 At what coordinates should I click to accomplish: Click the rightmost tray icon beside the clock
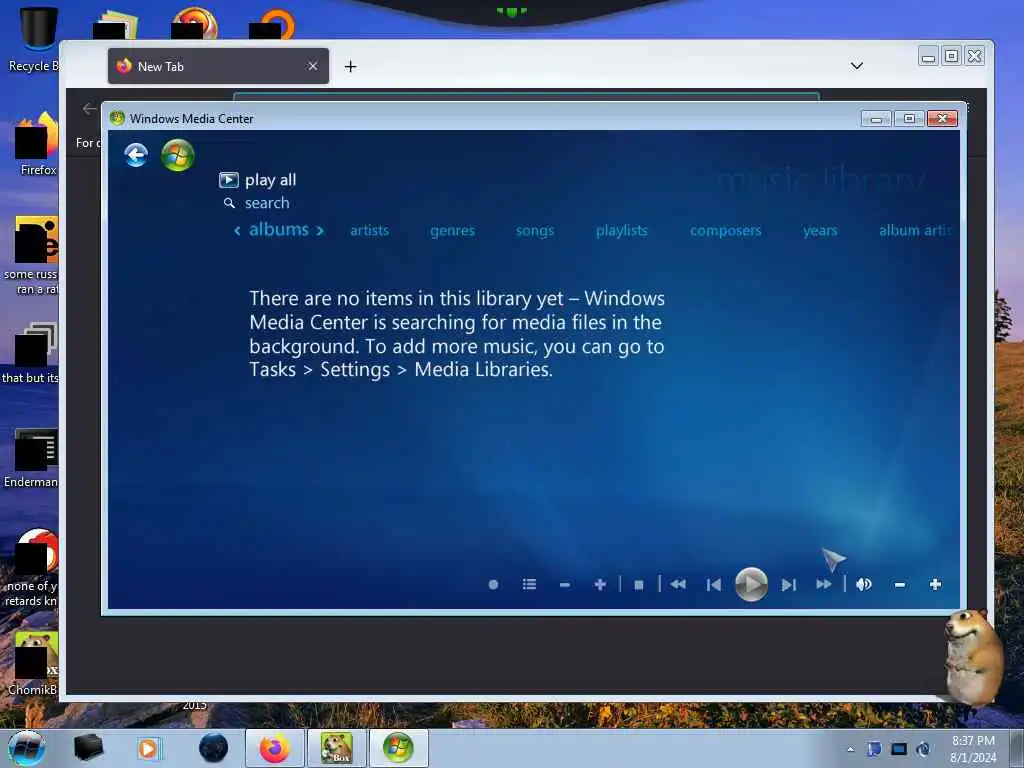(x=923, y=749)
